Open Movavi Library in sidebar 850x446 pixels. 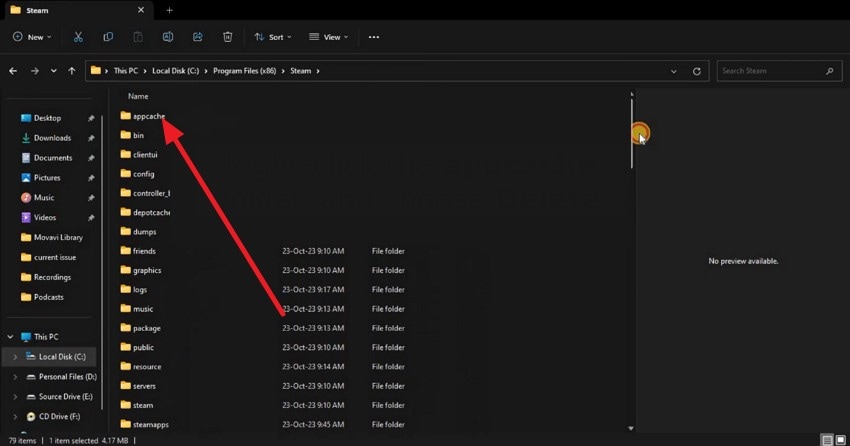click(x=58, y=237)
